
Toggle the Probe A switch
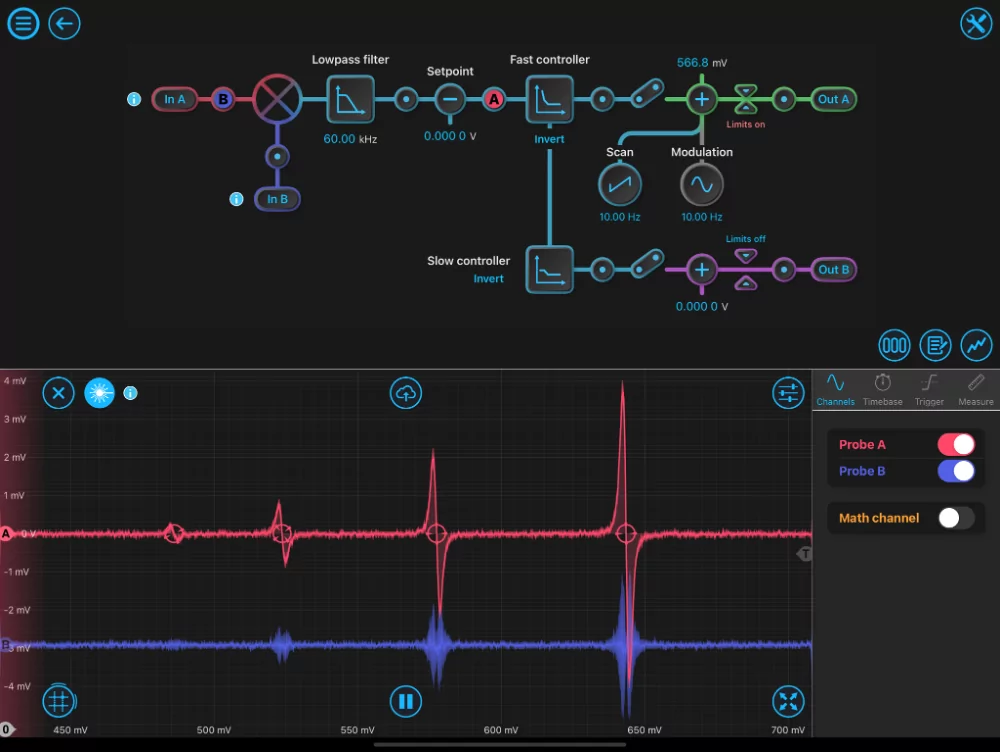tap(956, 444)
